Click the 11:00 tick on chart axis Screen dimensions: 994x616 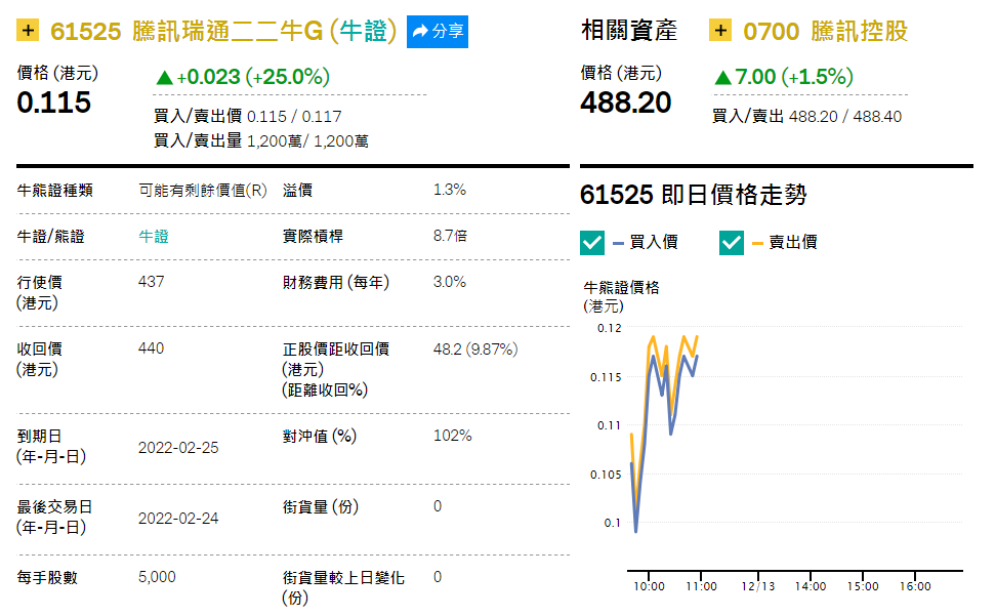(701, 587)
